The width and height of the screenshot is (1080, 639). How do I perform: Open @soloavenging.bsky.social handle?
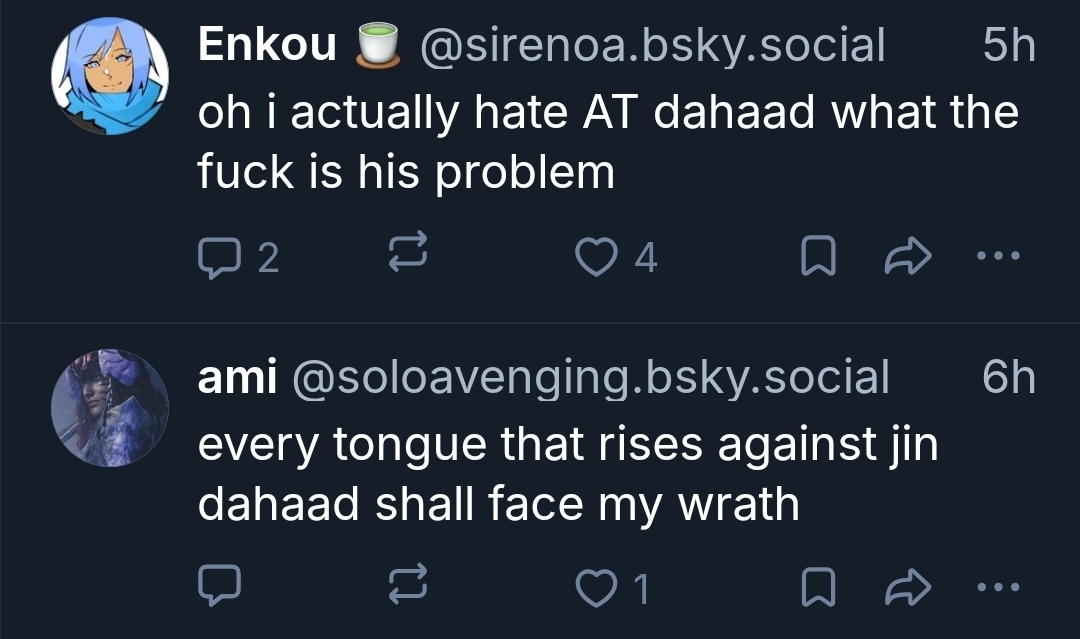(x=589, y=377)
